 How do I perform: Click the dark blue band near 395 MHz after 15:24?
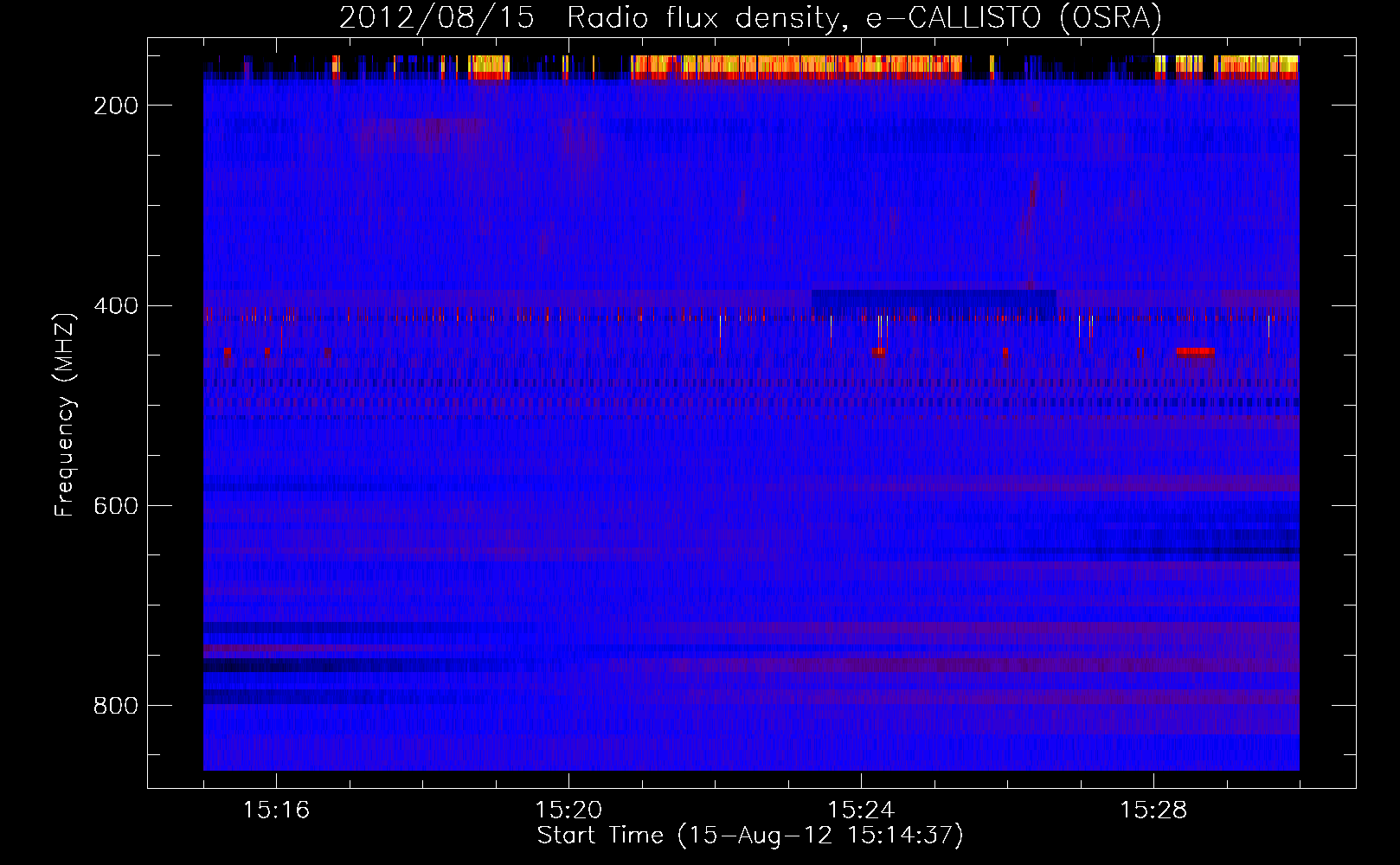tap(934, 298)
